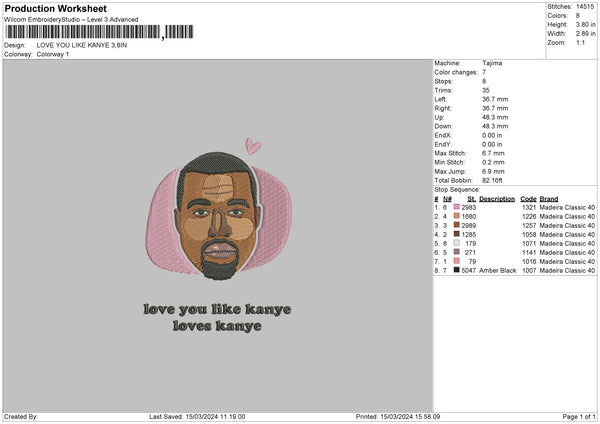Click thread code '1141'

click(529, 252)
